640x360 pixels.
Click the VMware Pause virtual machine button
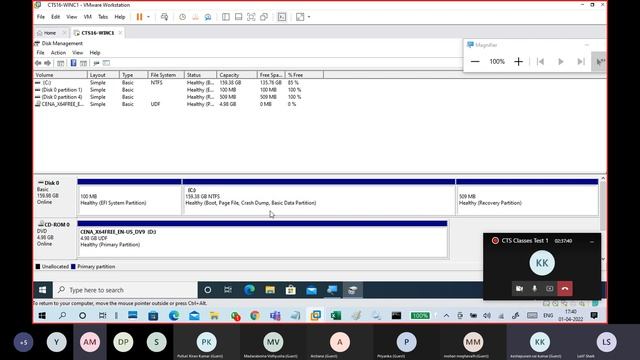coord(140,17)
